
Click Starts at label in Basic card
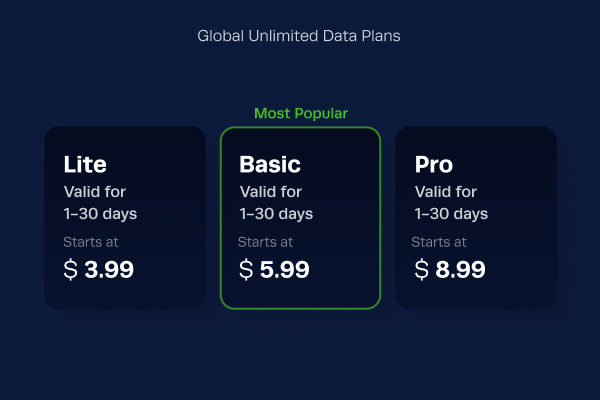pos(265,242)
